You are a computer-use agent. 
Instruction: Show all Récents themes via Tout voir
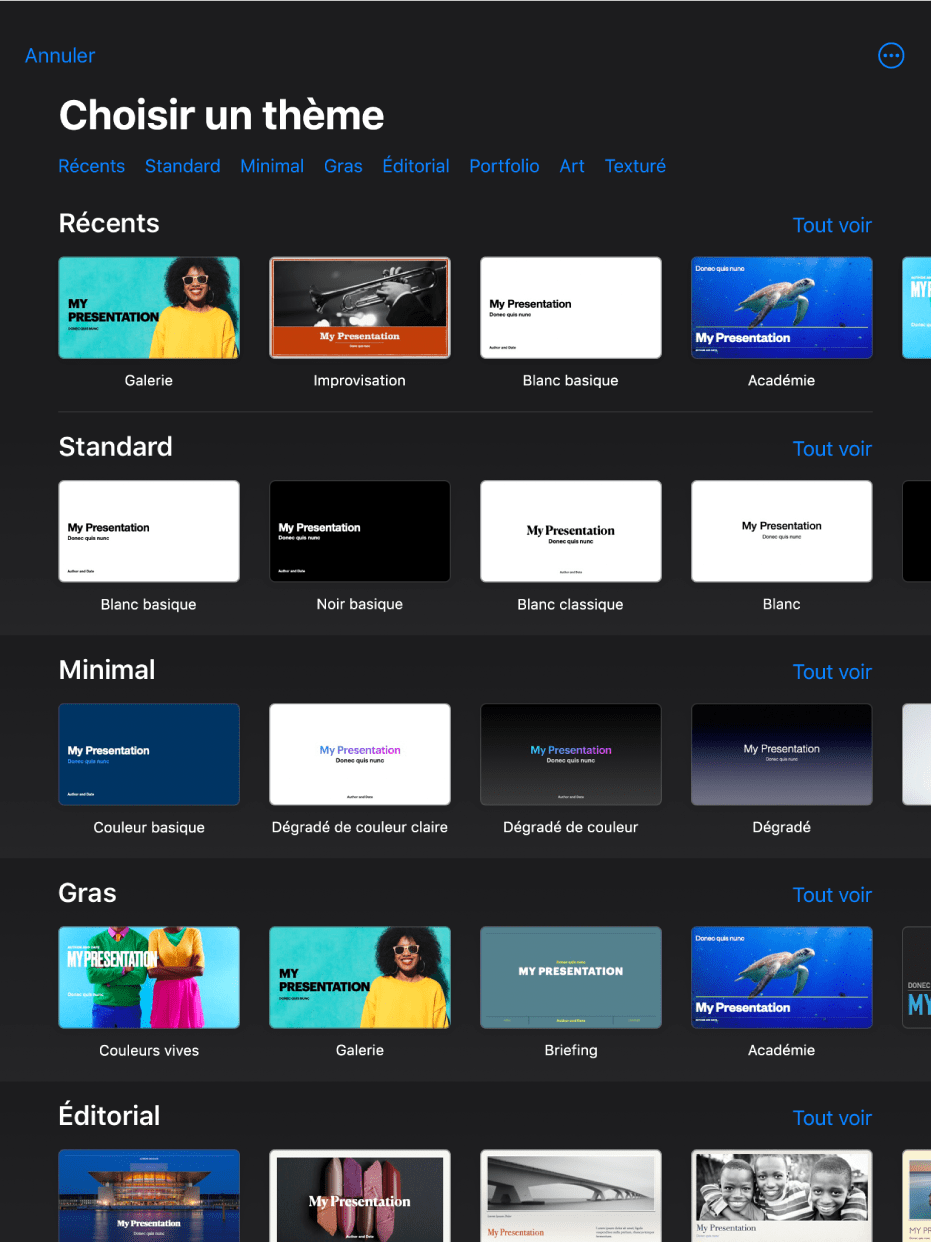pyautogui.click(x=832, y=225)
